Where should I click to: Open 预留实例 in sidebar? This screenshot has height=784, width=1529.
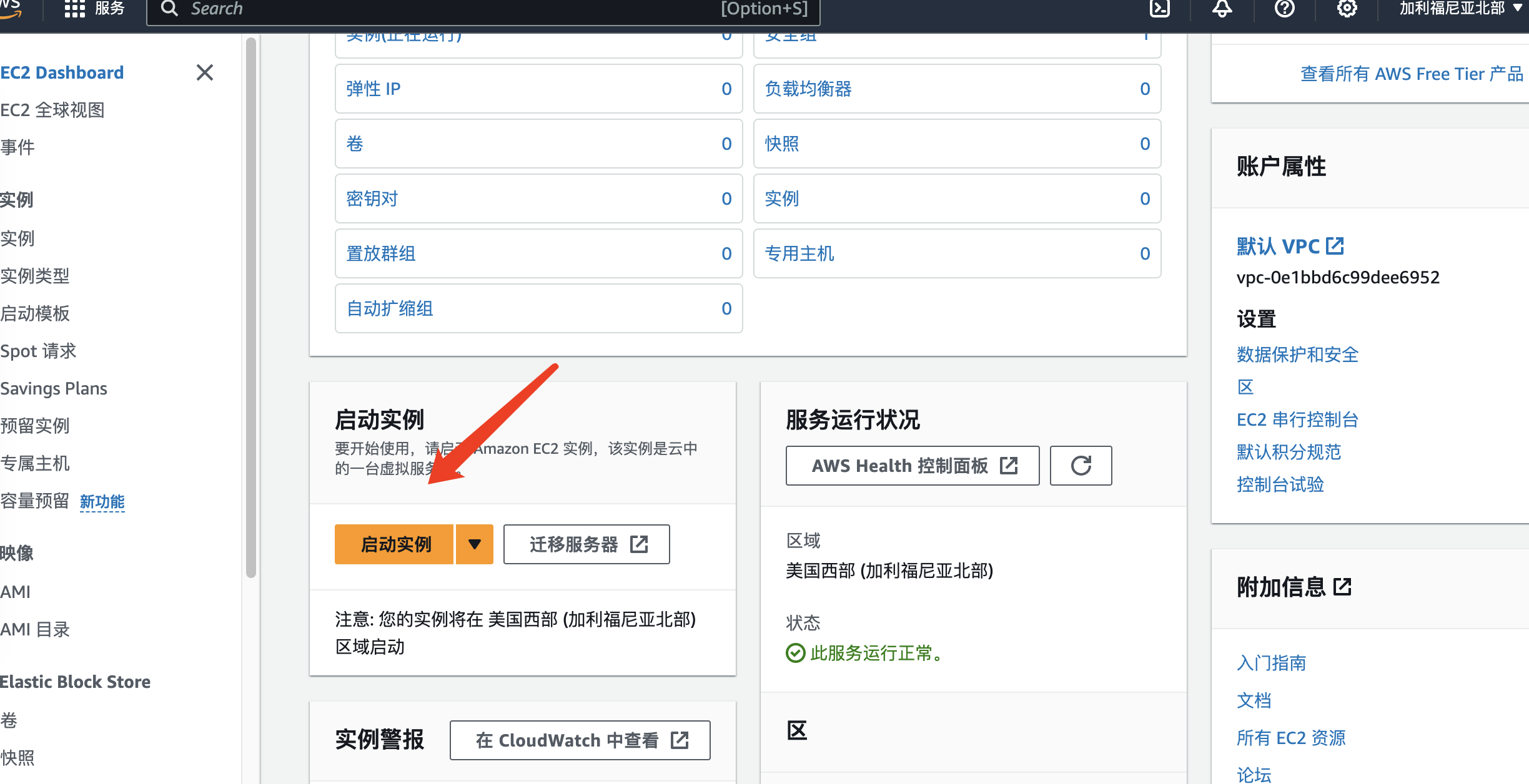pyautogui.click(x=35, y=426)
